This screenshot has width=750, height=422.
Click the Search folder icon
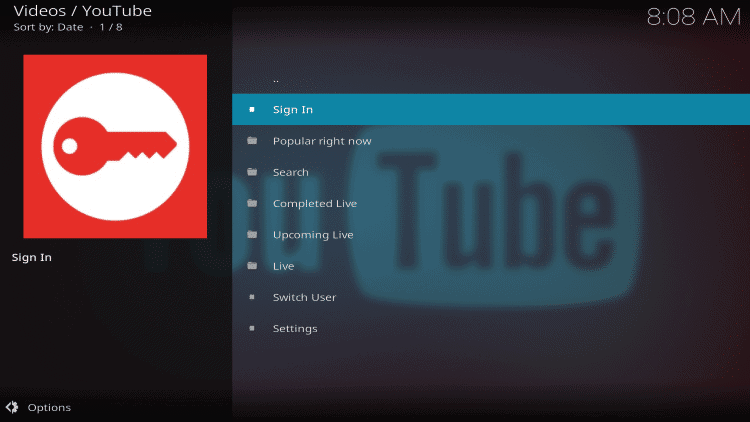[252, 172]
